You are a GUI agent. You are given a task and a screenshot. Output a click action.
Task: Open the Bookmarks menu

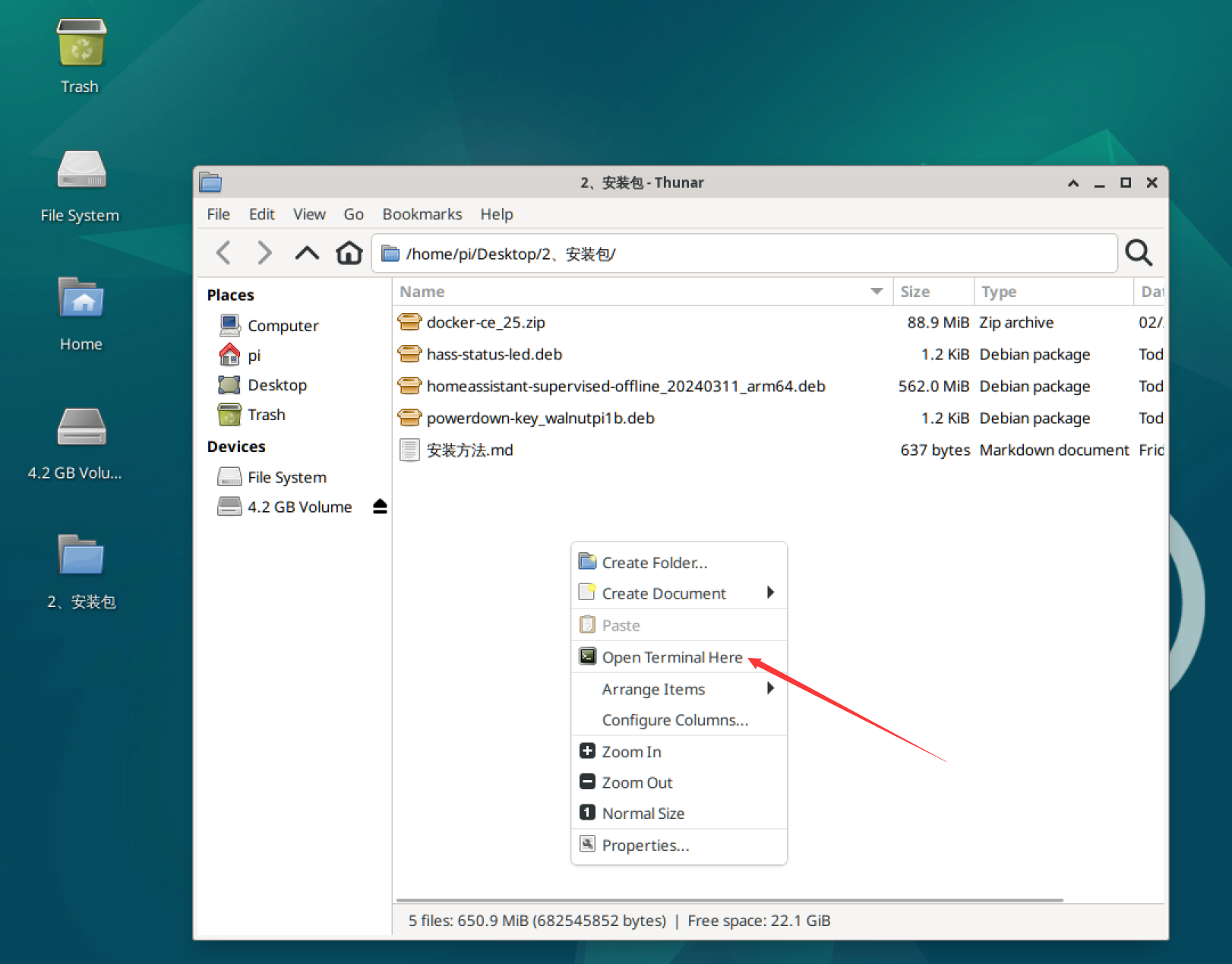pos(422,214)
